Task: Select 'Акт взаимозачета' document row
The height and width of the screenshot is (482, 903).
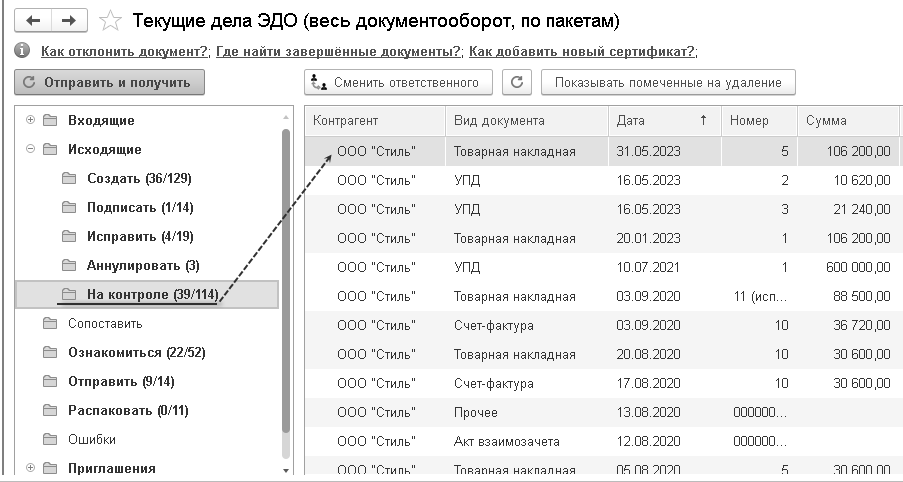Action: point(602,442)
